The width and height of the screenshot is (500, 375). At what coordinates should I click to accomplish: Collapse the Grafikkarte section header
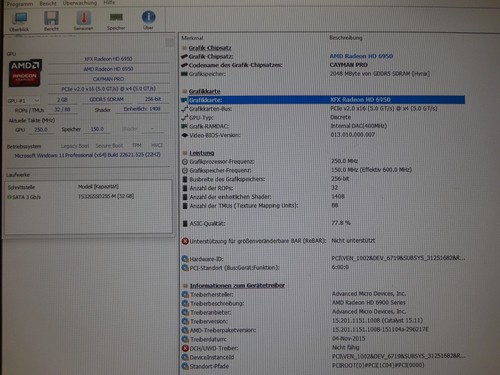pyautogui.click(x=204, y=91)
